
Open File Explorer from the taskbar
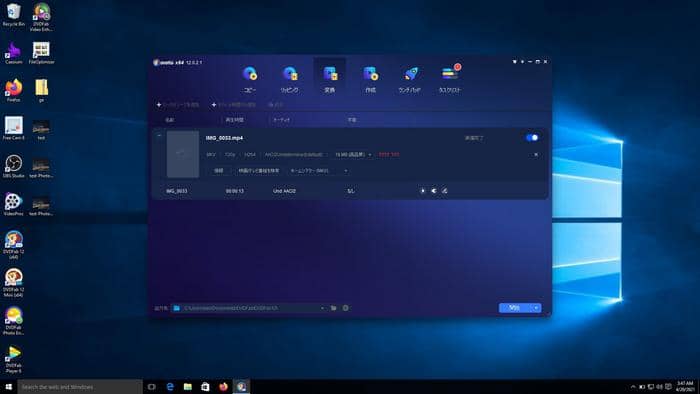tap(188, 386)
